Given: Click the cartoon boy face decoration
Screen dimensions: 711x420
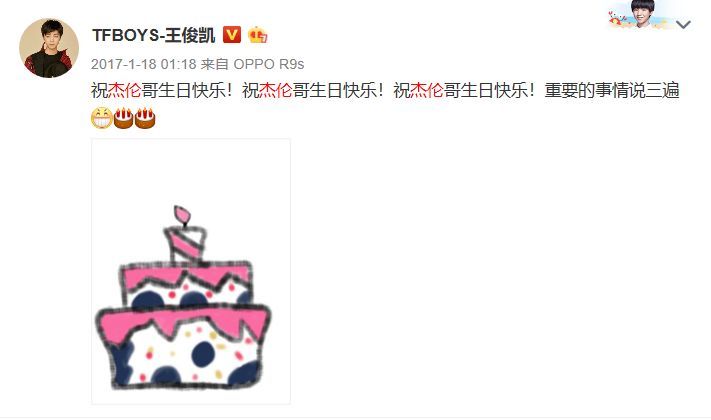Looking at the screenshot, I should pos(644,14).
